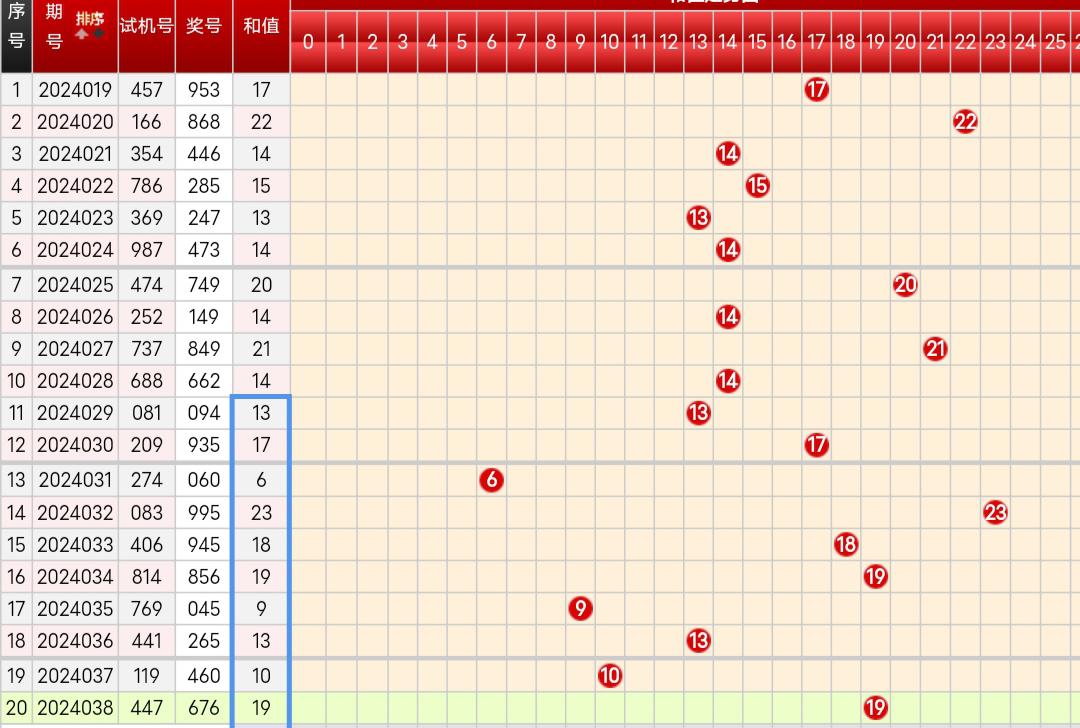Click red ball 22 in the trend chart
Screen dimensions: 1080x728
click(965, 122)
